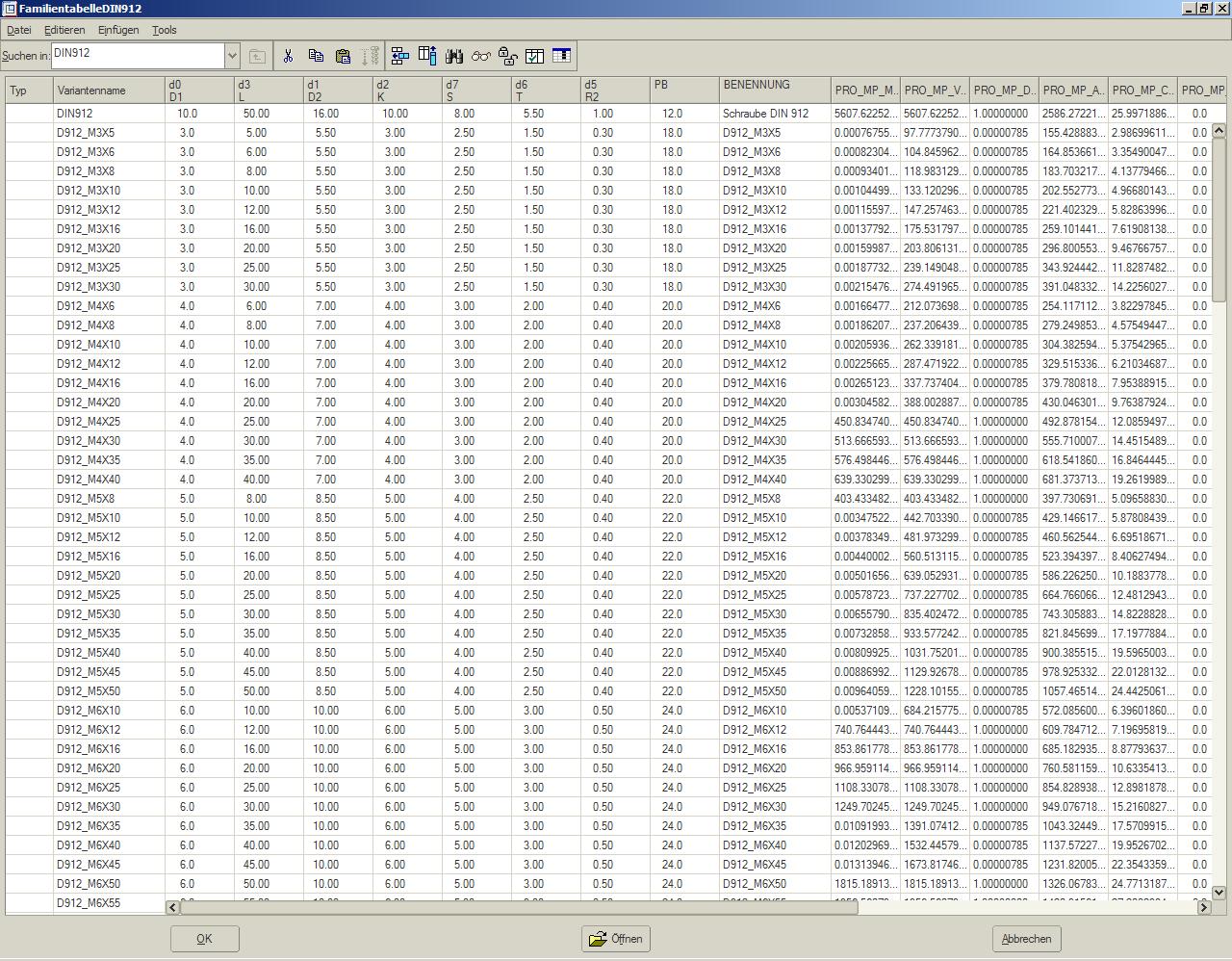Click the greyed-out increment-down toolbar icon
1232x961 pixels.
click(369, 56)
